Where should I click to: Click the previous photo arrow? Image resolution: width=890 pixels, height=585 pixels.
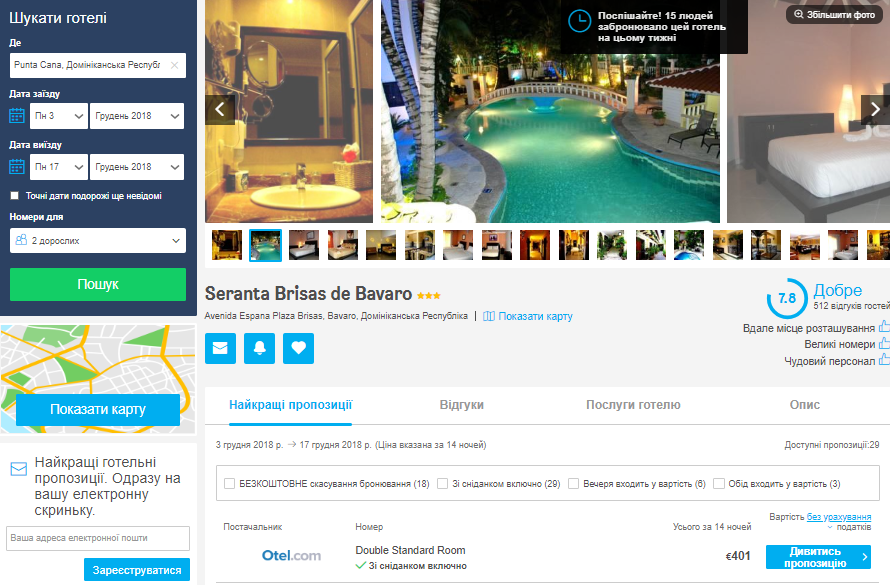tap(220, 109)
